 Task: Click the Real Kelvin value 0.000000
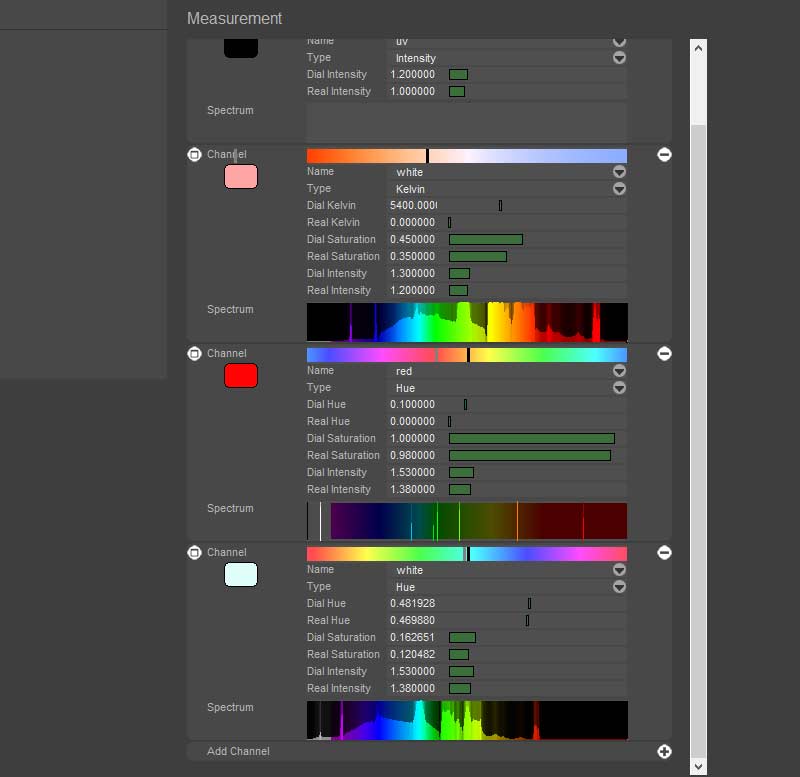coord(412,222)
